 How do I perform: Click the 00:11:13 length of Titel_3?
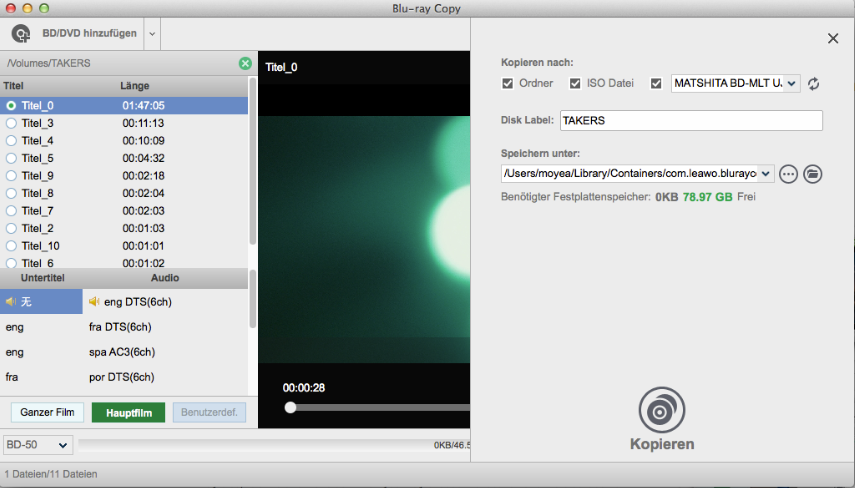point(143,123)
